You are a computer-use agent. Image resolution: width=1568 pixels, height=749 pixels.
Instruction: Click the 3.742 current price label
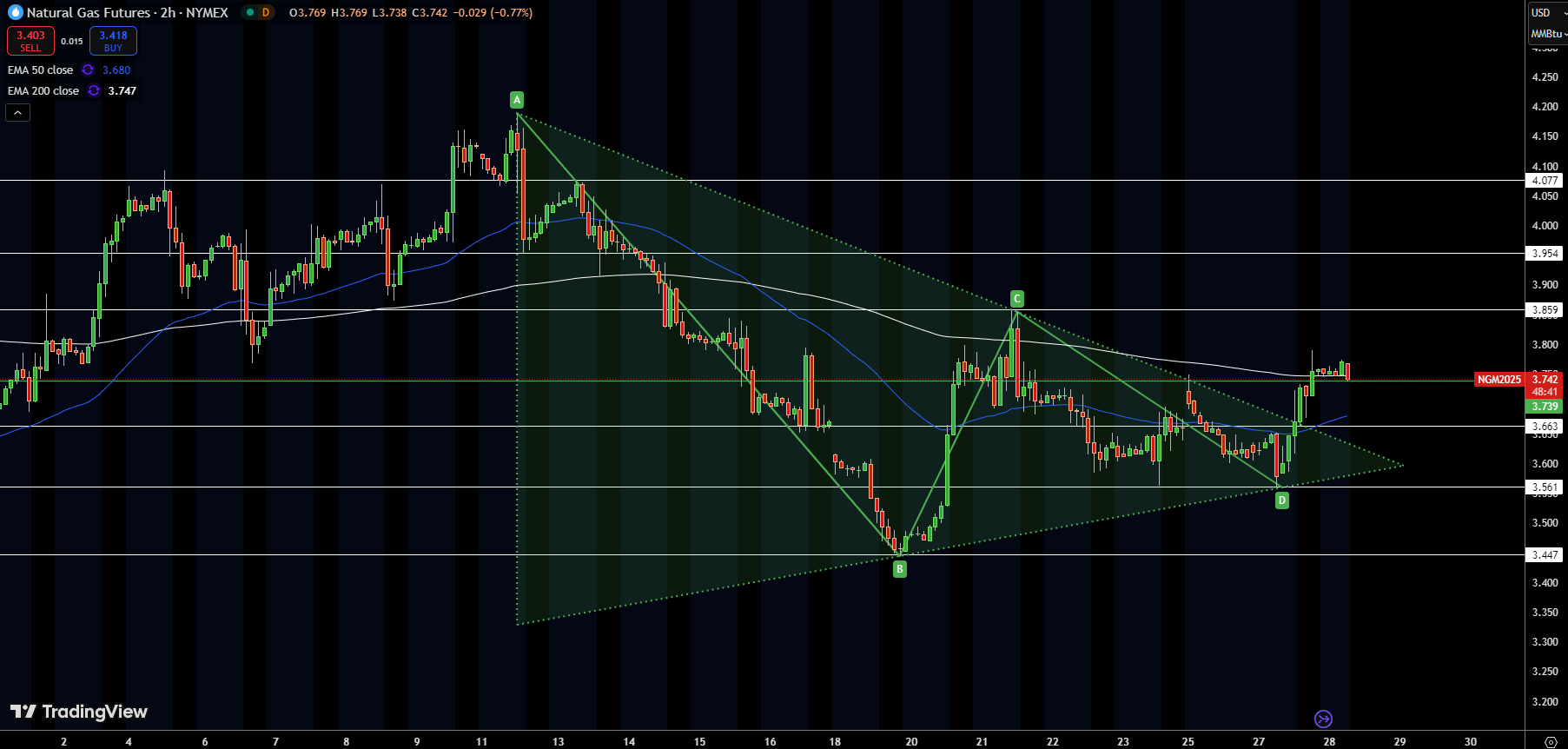(x=1545, y=380)
